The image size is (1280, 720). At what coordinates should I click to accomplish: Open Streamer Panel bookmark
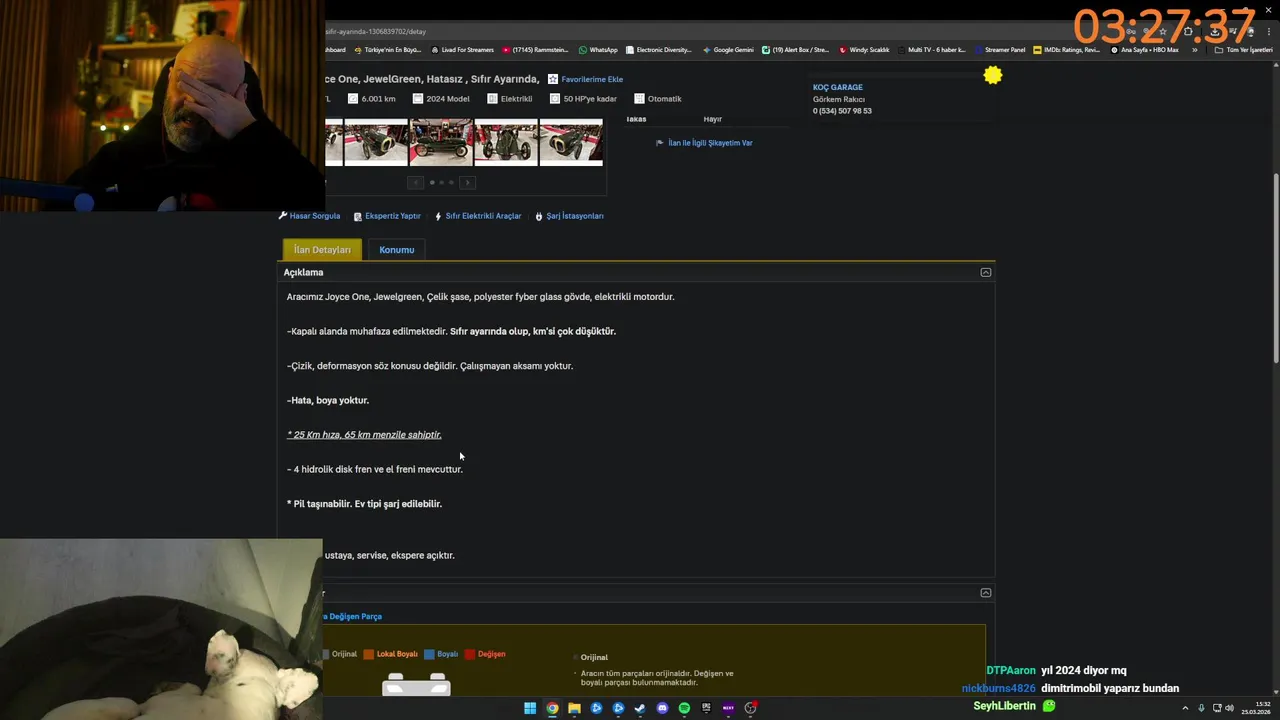(999, 50)
